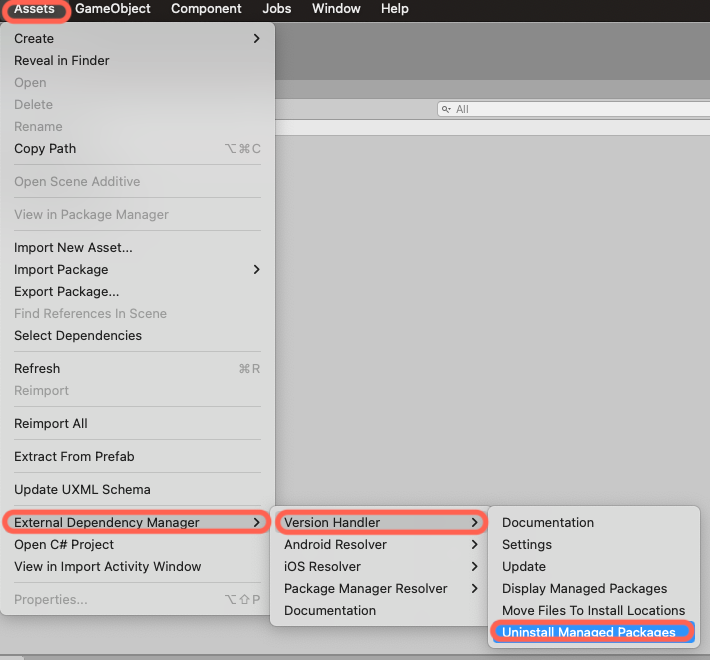Select Update UXML Schema
Image resolution: width=710 pixels, height=660 pixels.
137,489
